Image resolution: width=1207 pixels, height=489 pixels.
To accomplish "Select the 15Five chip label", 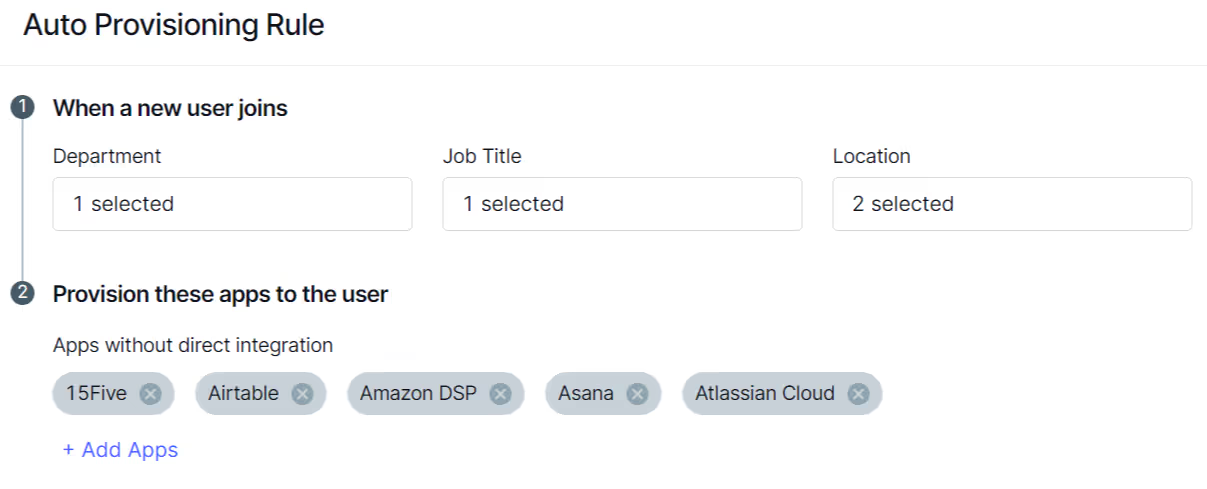I will pos(97,394).
